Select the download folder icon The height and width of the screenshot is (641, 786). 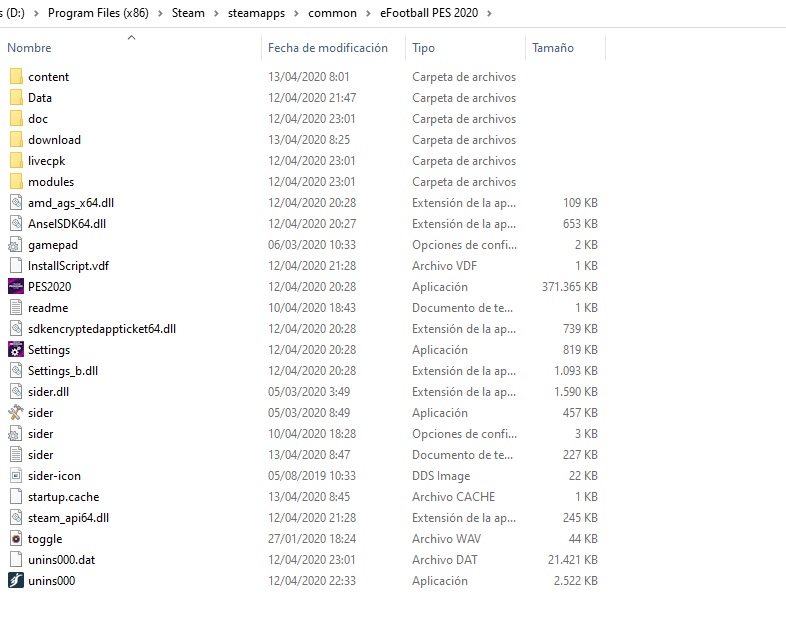[x=16, y=140]
